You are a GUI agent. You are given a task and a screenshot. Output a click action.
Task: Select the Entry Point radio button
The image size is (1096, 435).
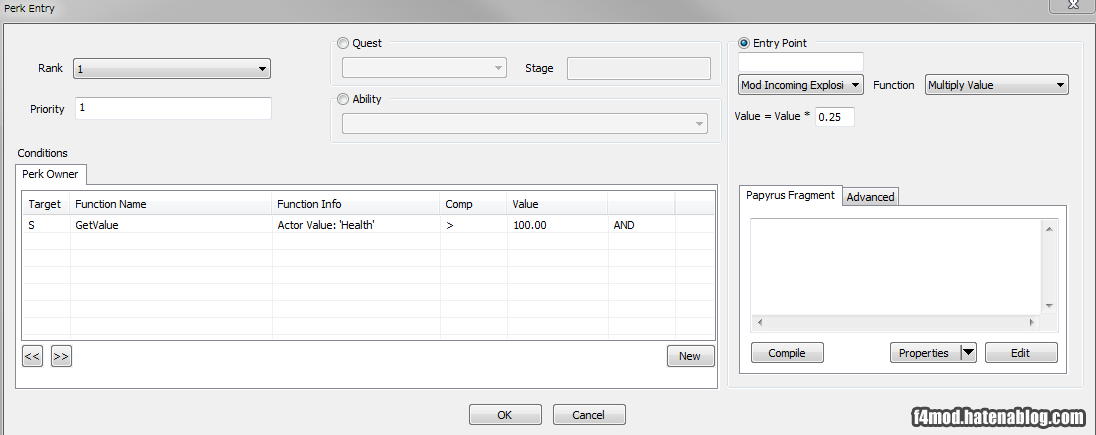click(x=744, y=43)
